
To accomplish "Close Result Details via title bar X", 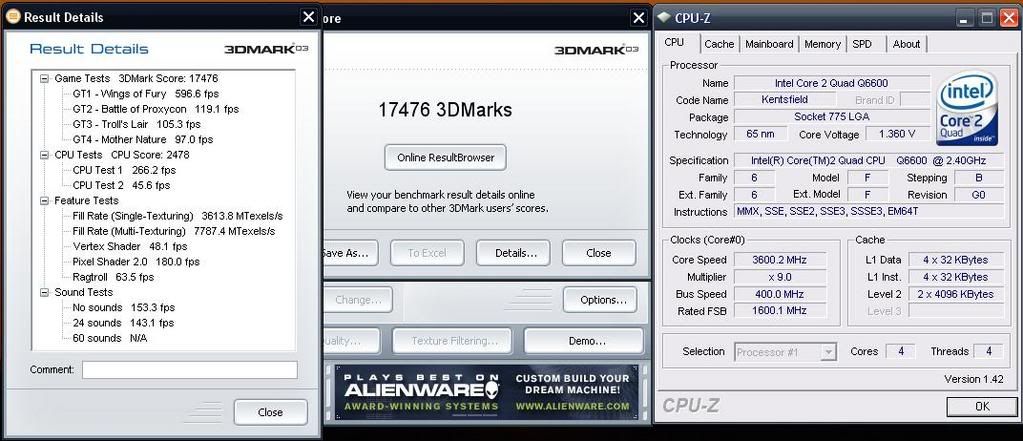I will (x=309, y=18).
